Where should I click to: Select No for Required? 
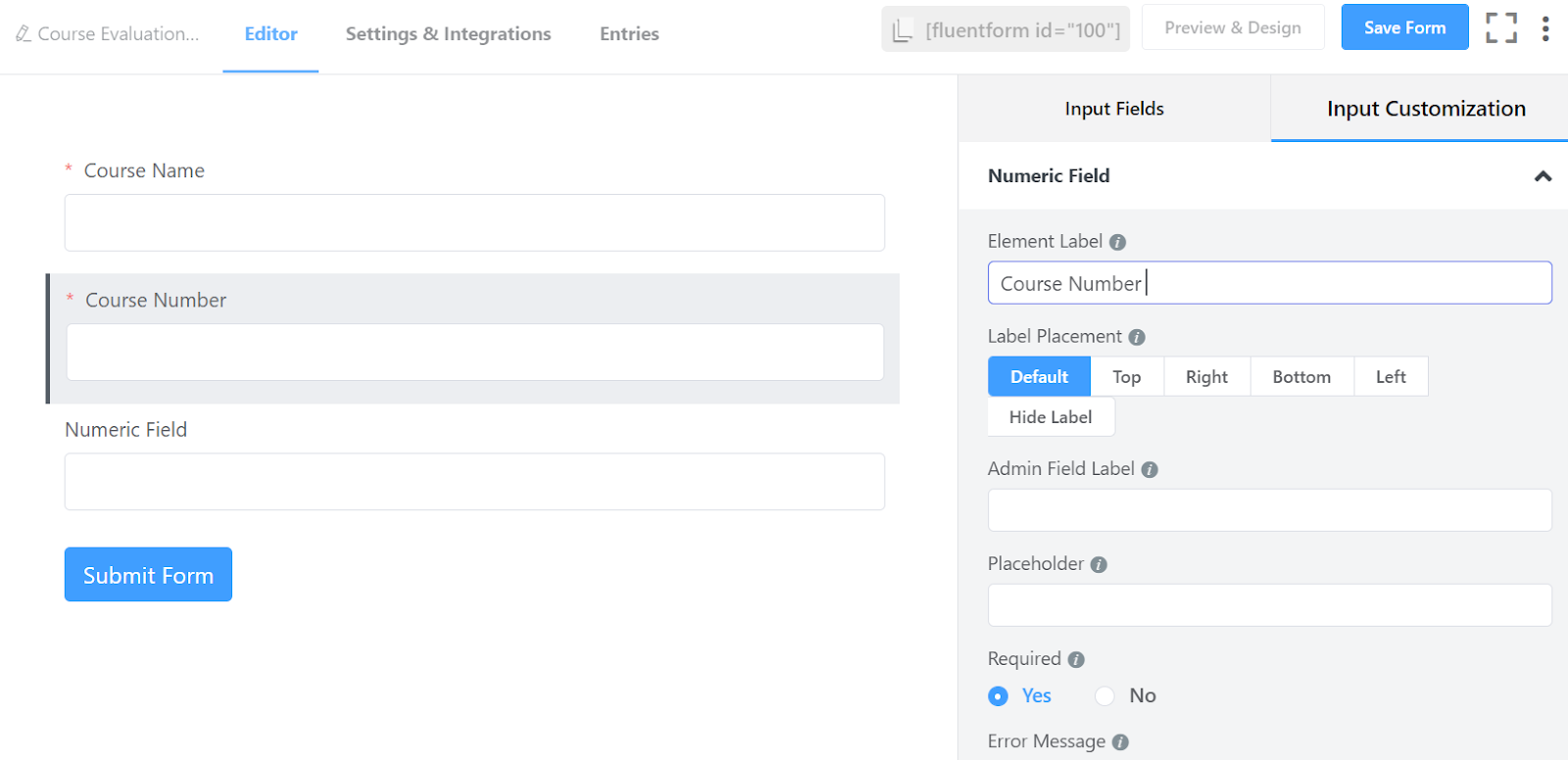(x=1125, y=695)
